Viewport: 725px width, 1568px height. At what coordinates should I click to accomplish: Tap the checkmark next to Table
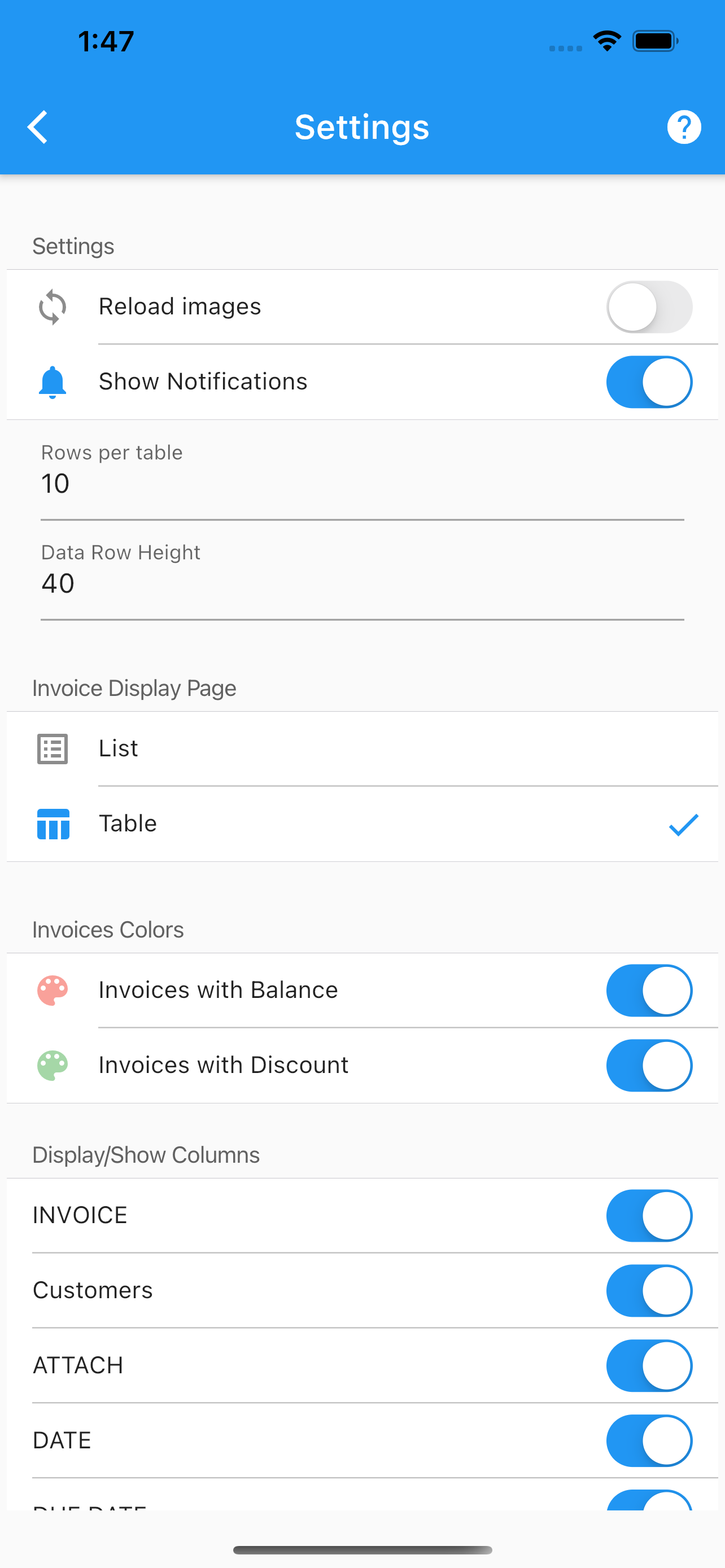(684, 825)
